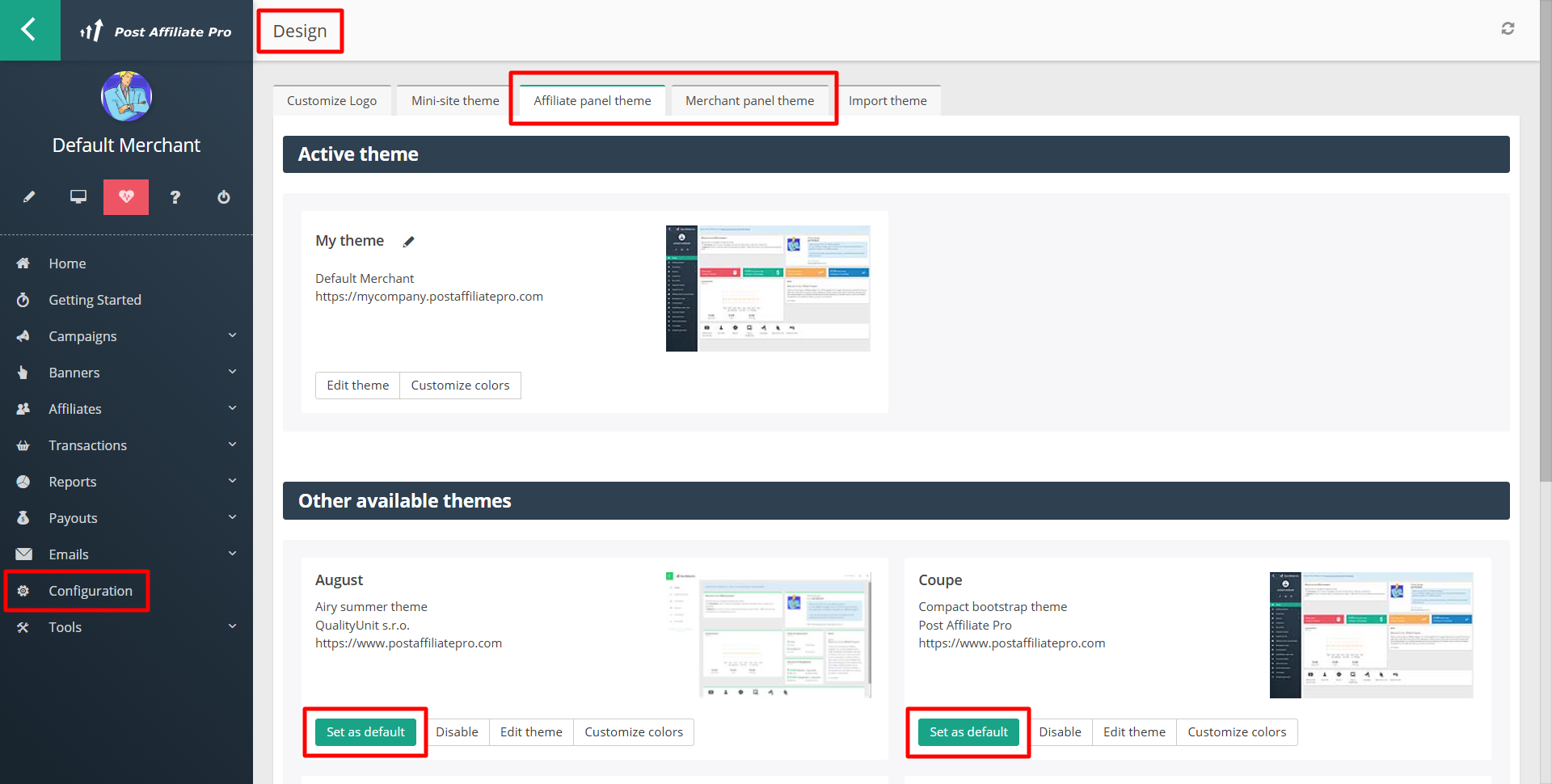Open help with the question mark icon
This screenshot has width=1552, height=784.
(175, 197)
